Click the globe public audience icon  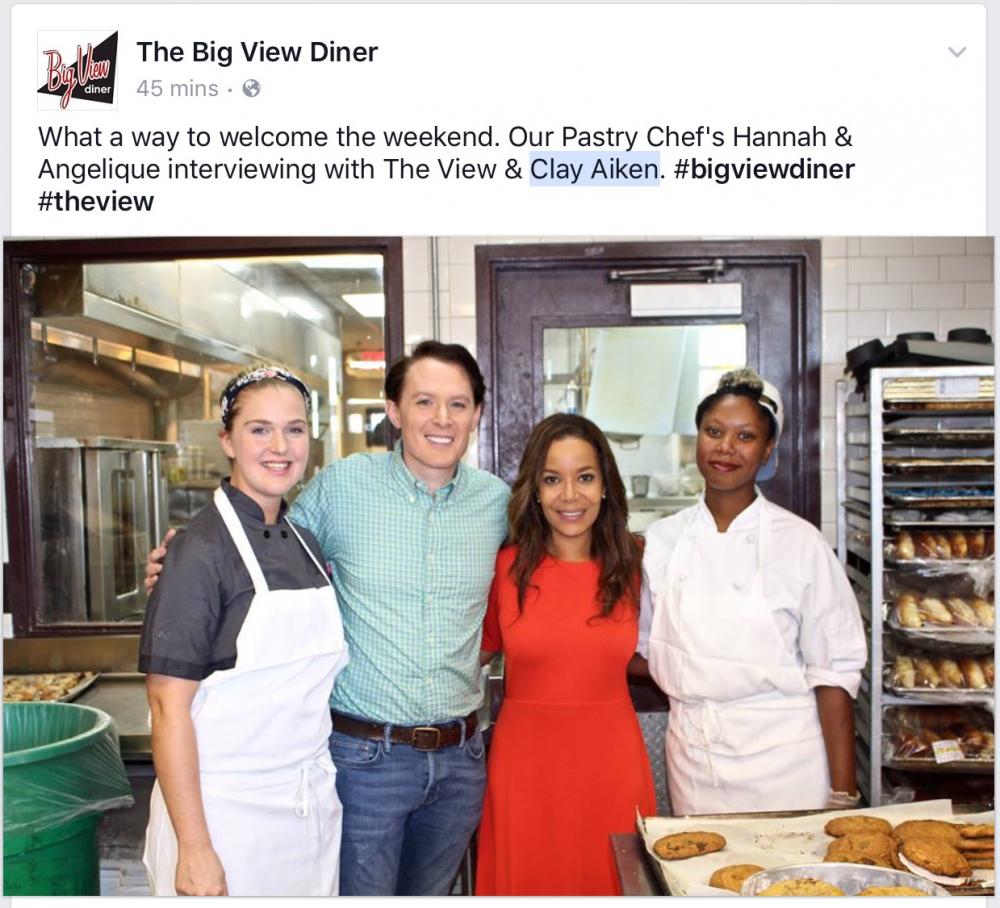252,88
